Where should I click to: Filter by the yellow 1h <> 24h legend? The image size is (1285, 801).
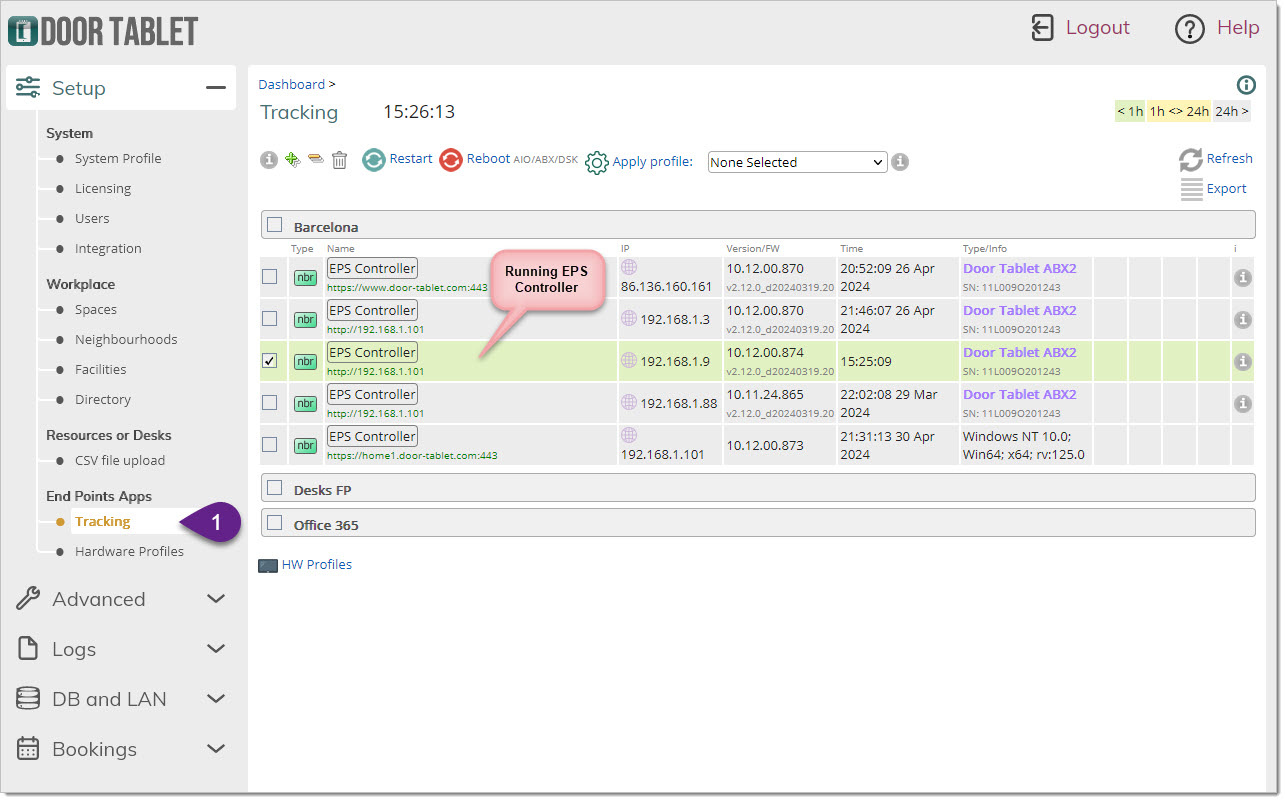pos(1178,111)
